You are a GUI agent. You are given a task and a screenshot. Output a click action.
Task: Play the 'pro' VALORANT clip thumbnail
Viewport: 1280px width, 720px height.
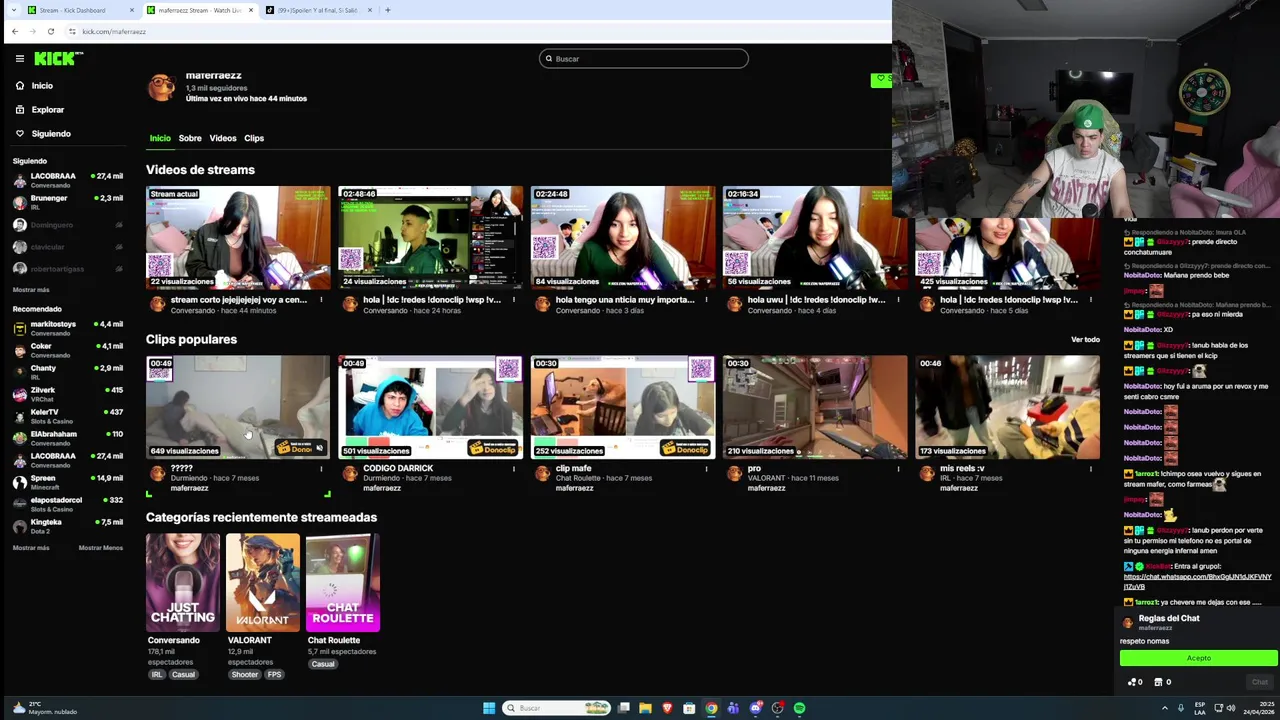[x=815, y=407]
